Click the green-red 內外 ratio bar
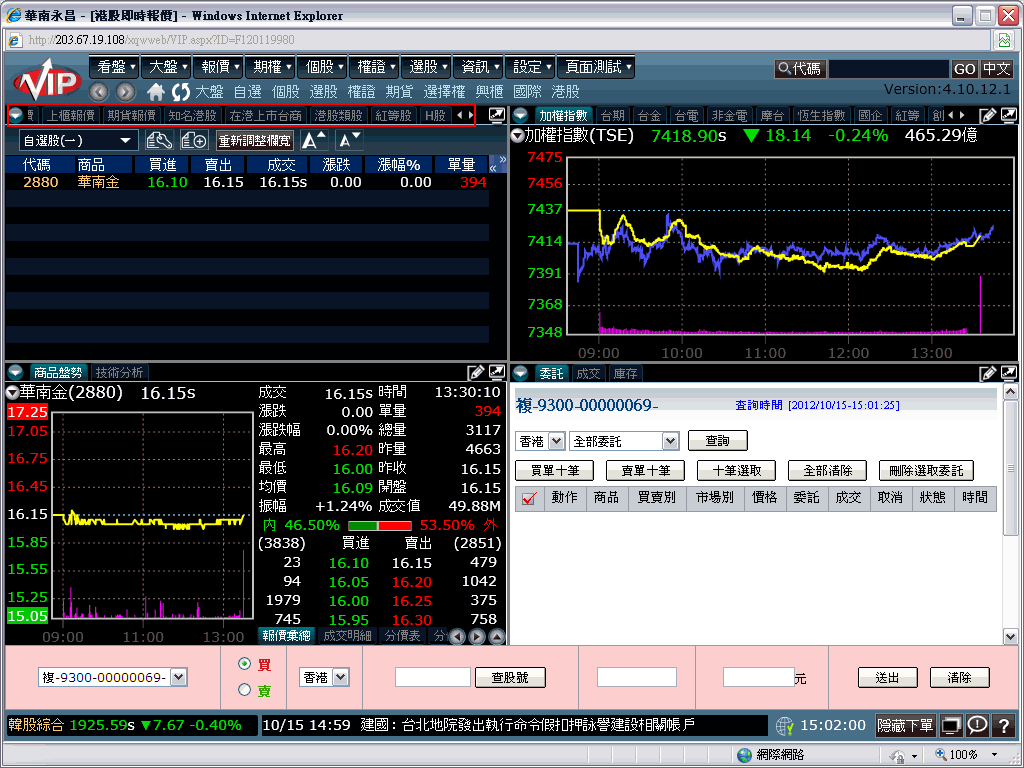 click(379, 525)
